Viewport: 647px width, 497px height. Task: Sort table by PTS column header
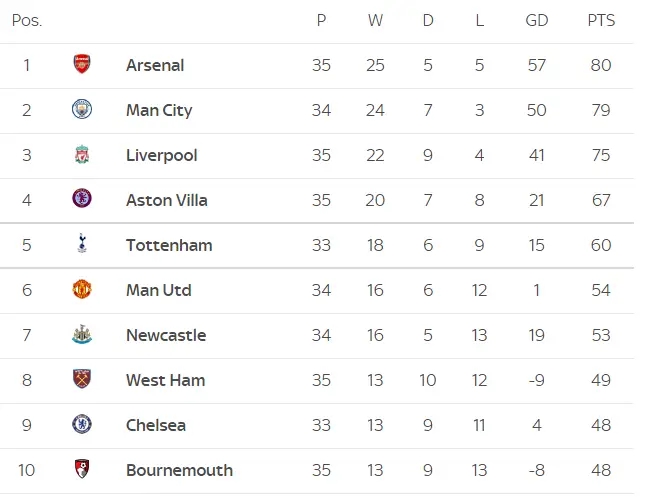(x=601, y=20)
